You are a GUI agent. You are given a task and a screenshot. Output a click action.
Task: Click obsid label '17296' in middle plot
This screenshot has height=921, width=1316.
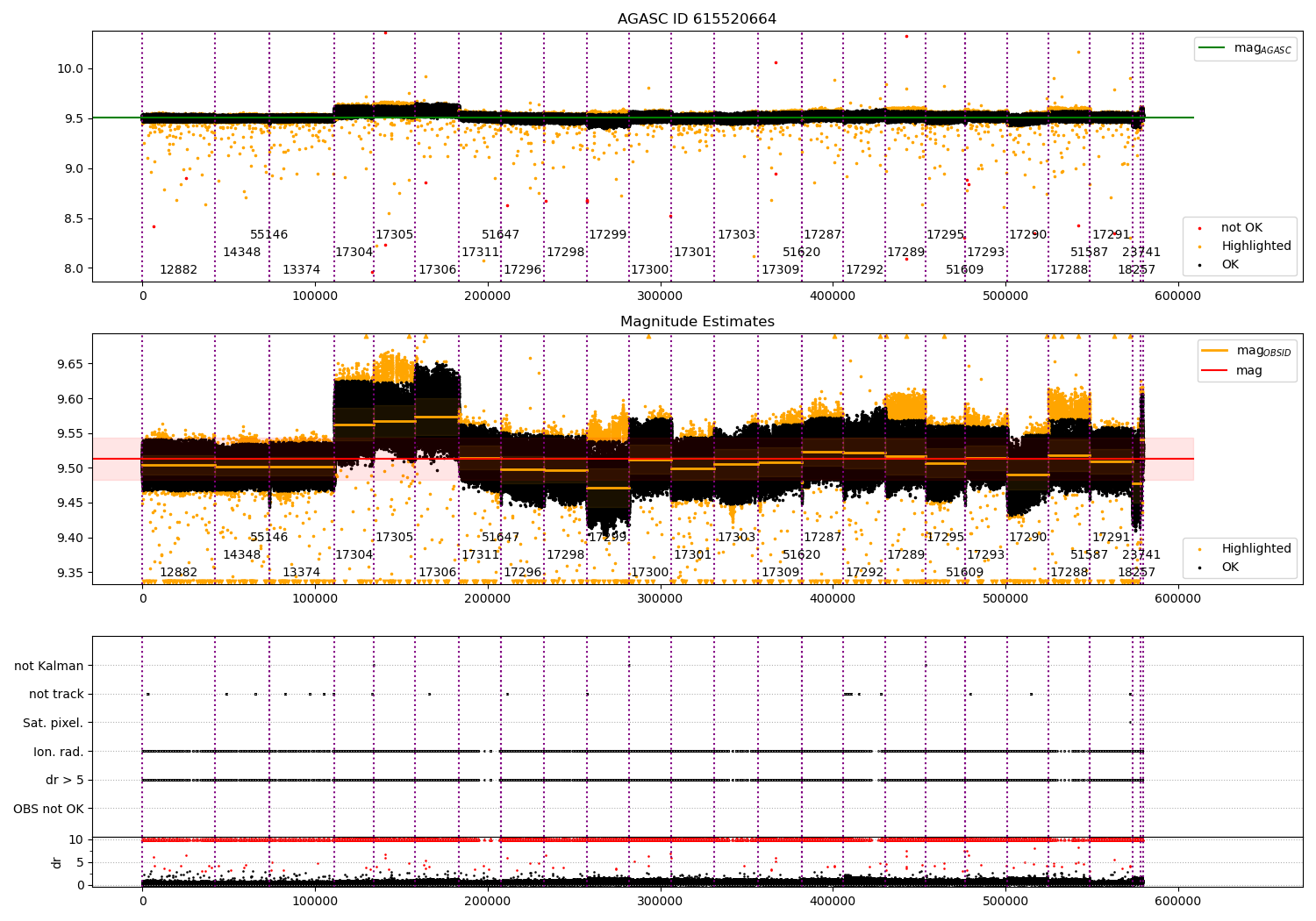[522, 573]
